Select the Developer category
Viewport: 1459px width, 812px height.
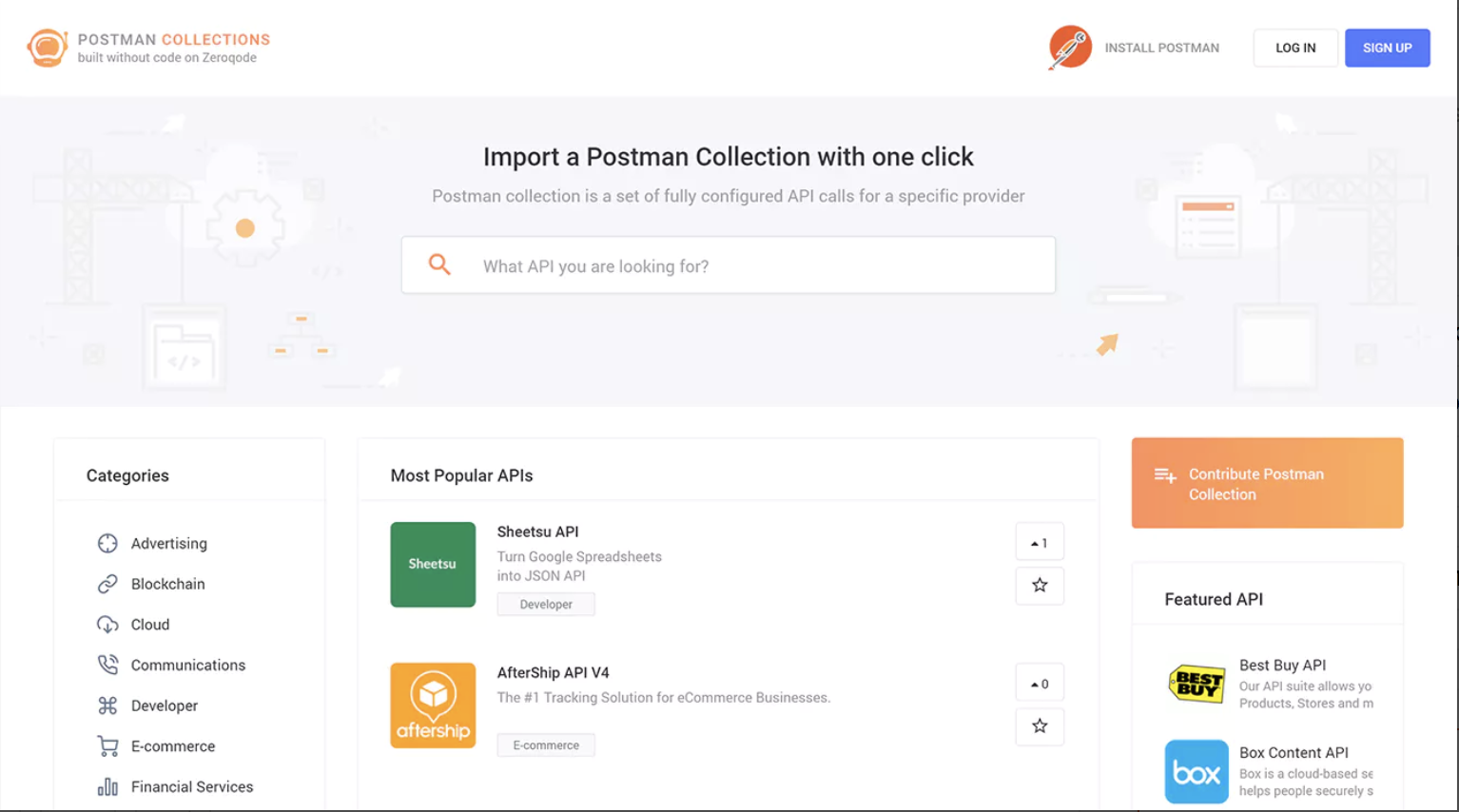[x=164, y=706]
